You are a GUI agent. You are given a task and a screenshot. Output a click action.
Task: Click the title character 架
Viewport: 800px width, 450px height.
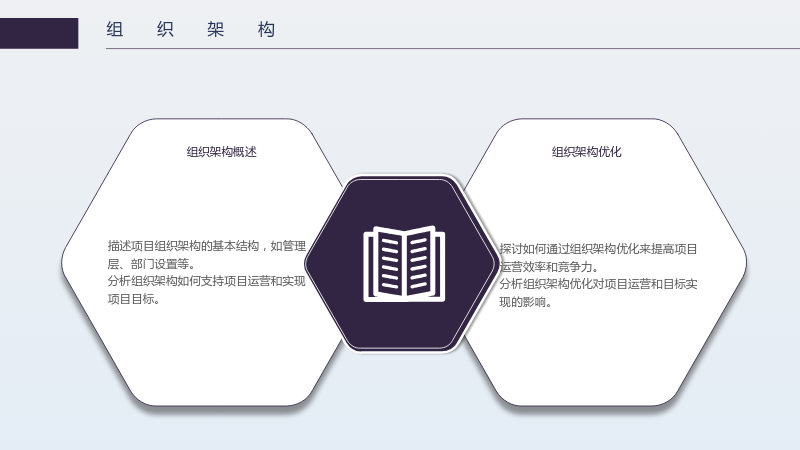click(x=216, y=29)
